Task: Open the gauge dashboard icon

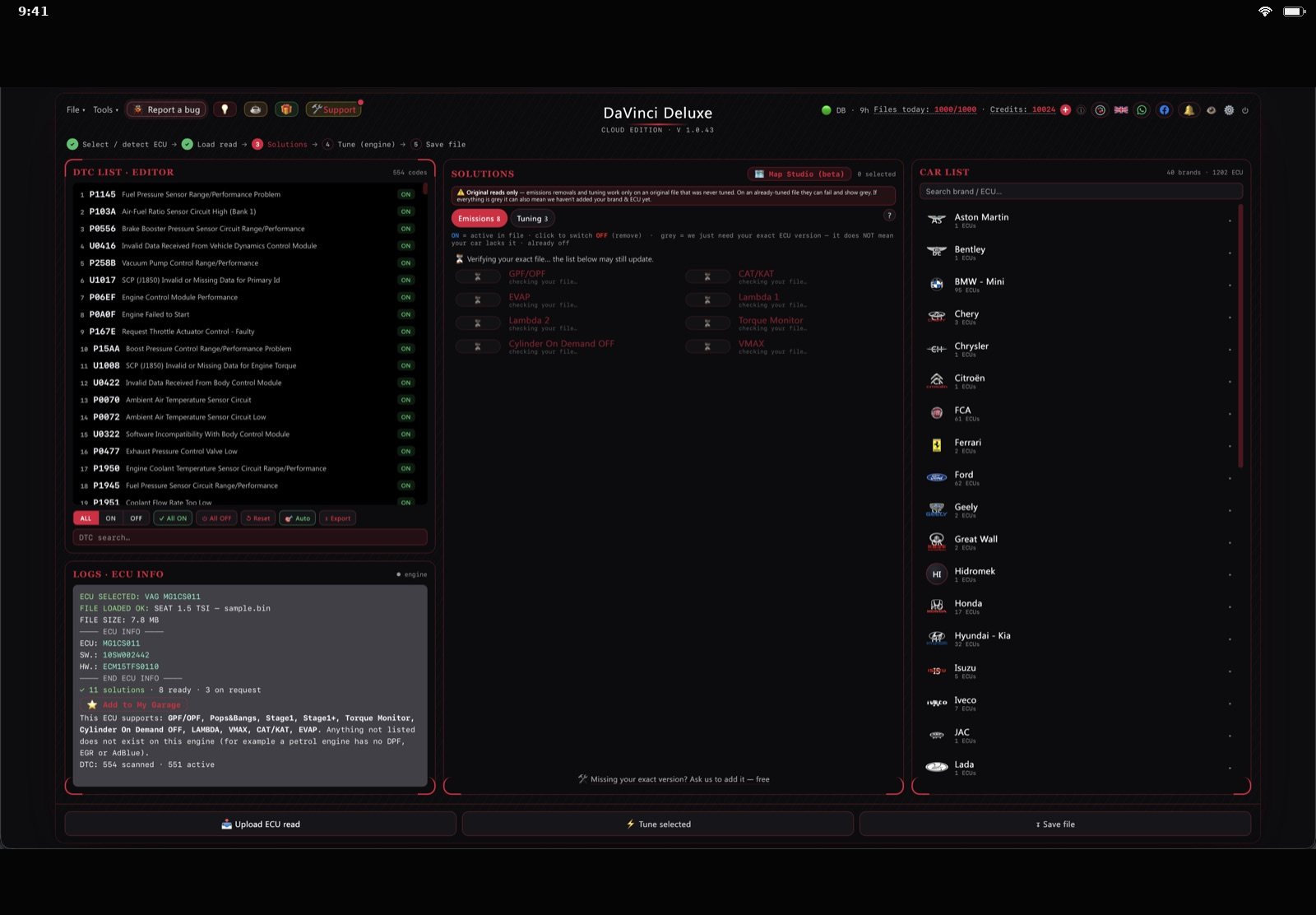Action: tap(1100, 110)
